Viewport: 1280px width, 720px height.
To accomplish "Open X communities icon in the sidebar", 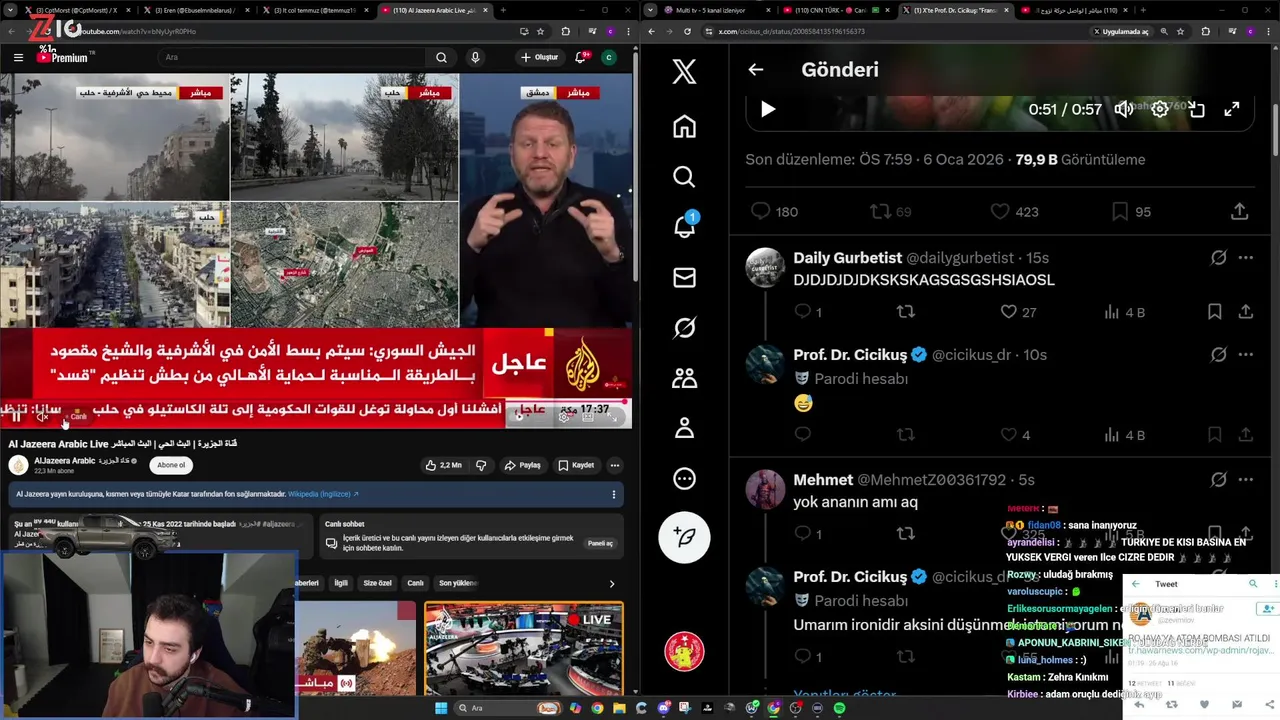I will click(x=684, y=378).
